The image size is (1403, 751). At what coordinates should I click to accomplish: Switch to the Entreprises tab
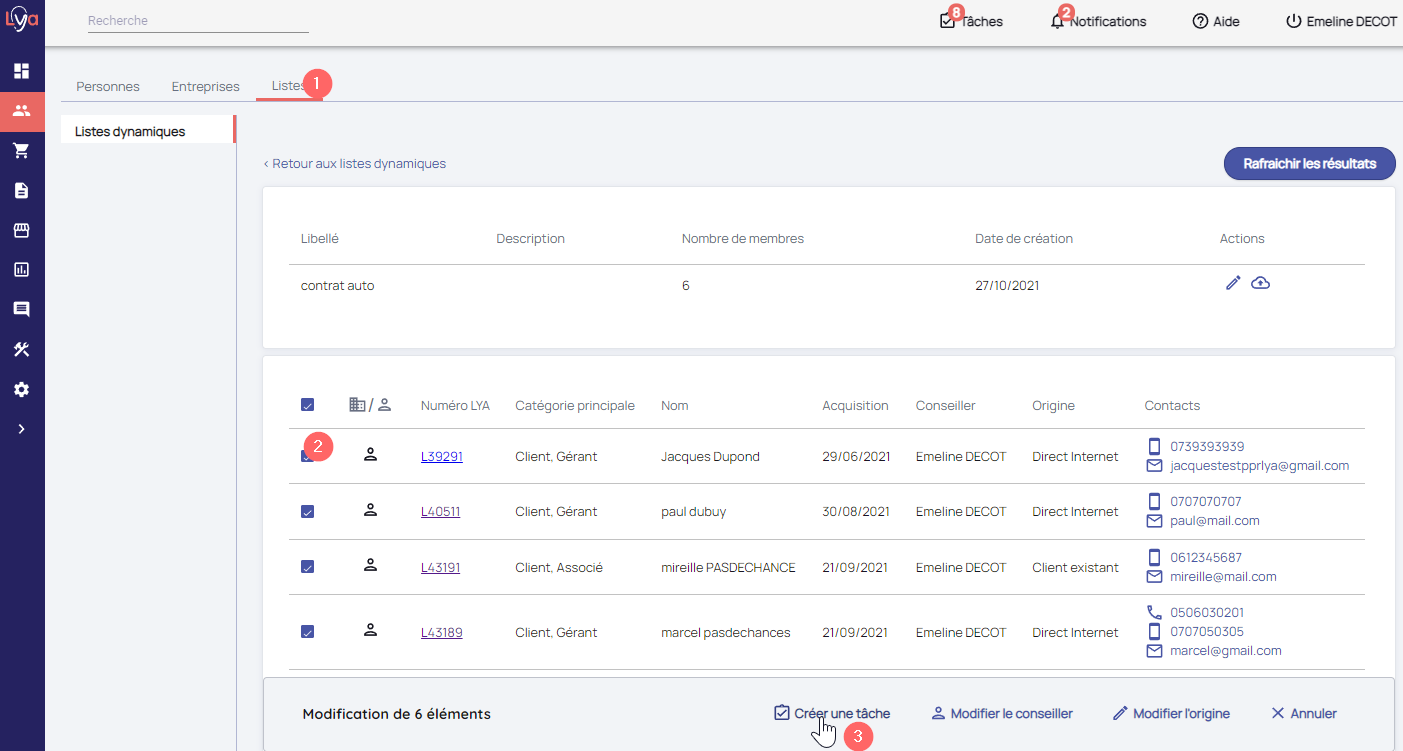pos(205,86)
